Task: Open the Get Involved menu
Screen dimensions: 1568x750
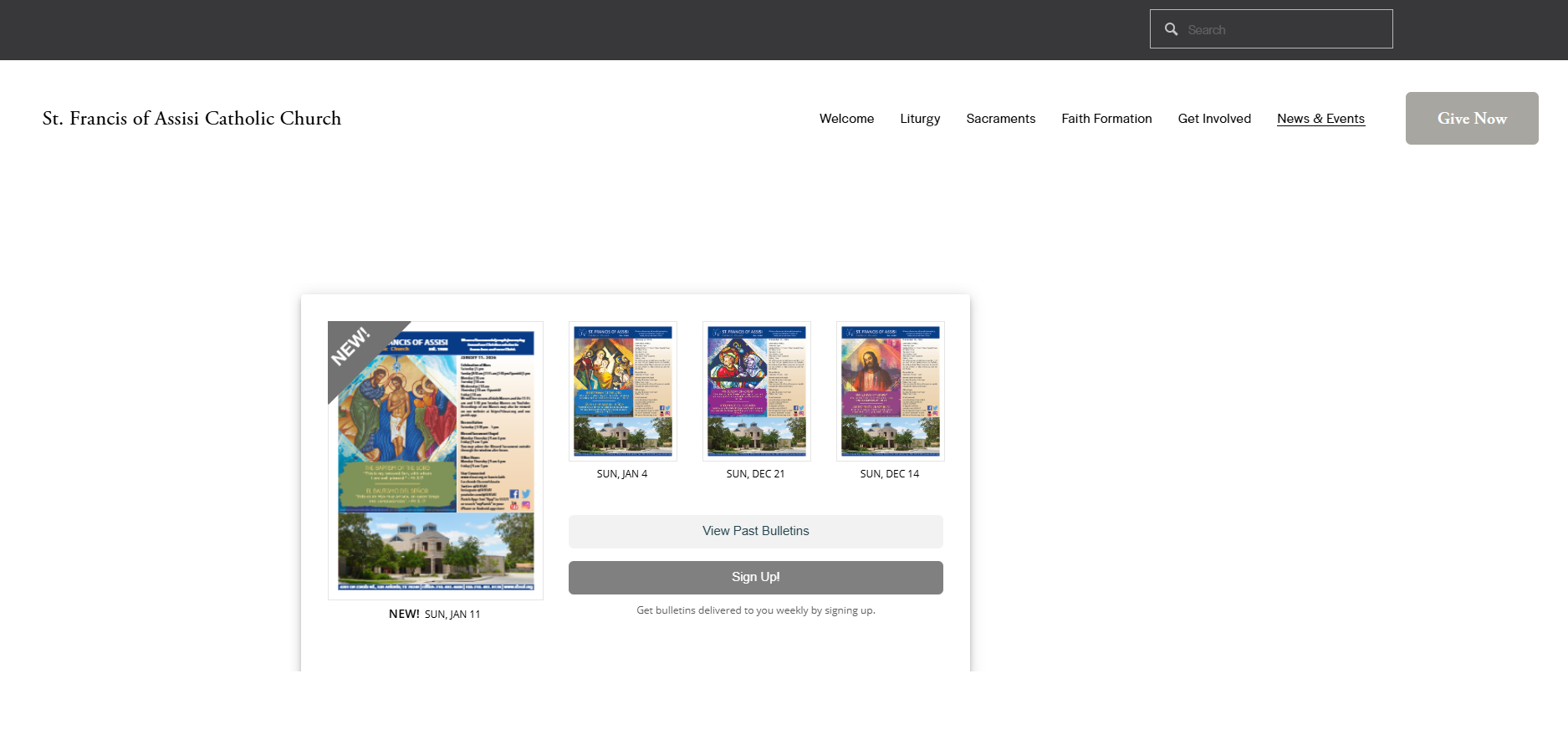Action: (1214, 119)
